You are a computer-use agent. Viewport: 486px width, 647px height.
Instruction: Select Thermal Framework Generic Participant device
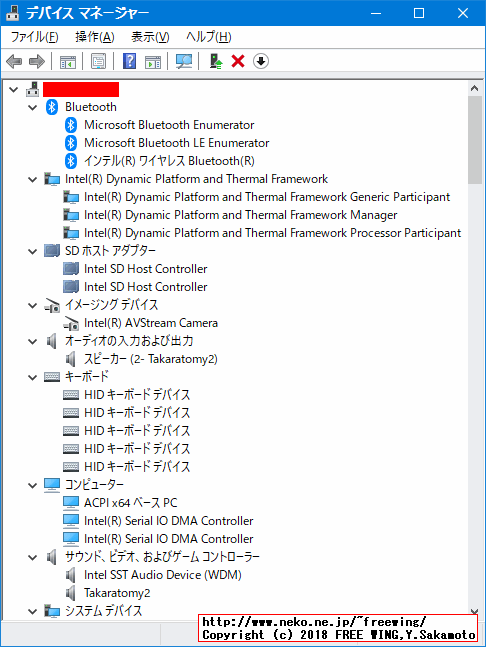point(267,197)
